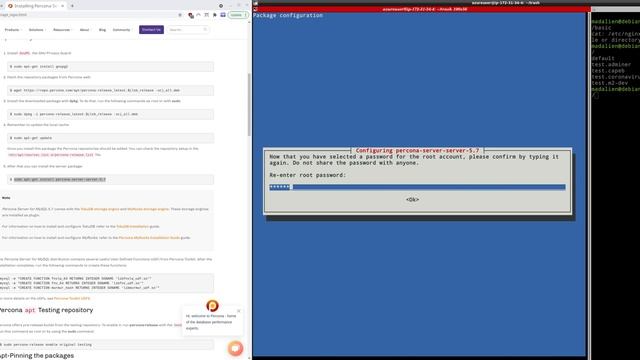Click the red terminal title bar

421,9
